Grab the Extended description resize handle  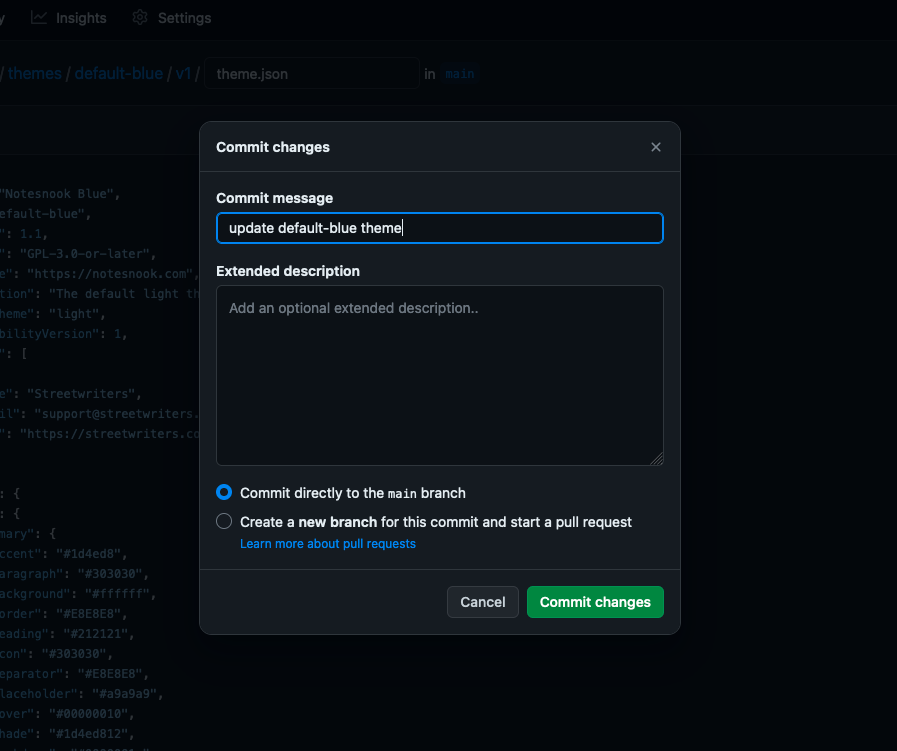click(657, 459)
